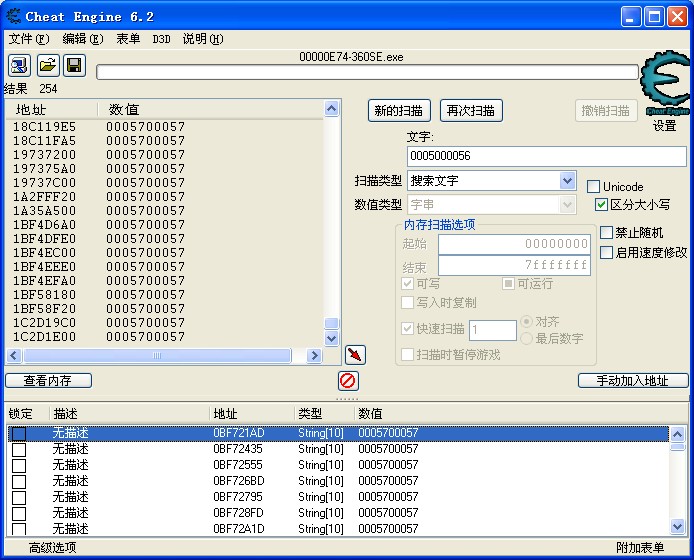
Task: Click the red clear address list icon
Action: click(348, 381)
